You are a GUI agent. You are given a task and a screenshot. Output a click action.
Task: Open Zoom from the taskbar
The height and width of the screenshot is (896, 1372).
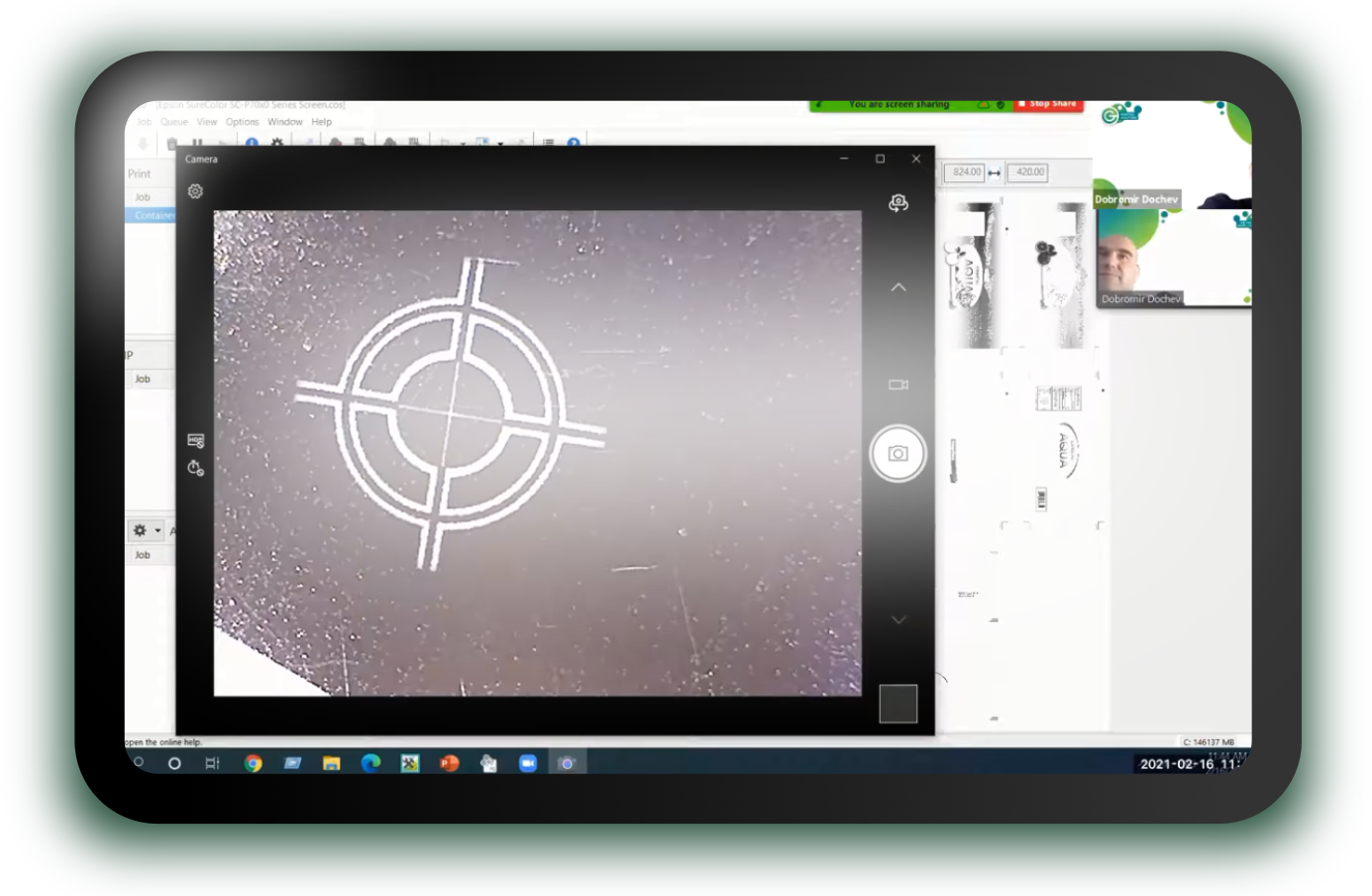click(528, 763)
